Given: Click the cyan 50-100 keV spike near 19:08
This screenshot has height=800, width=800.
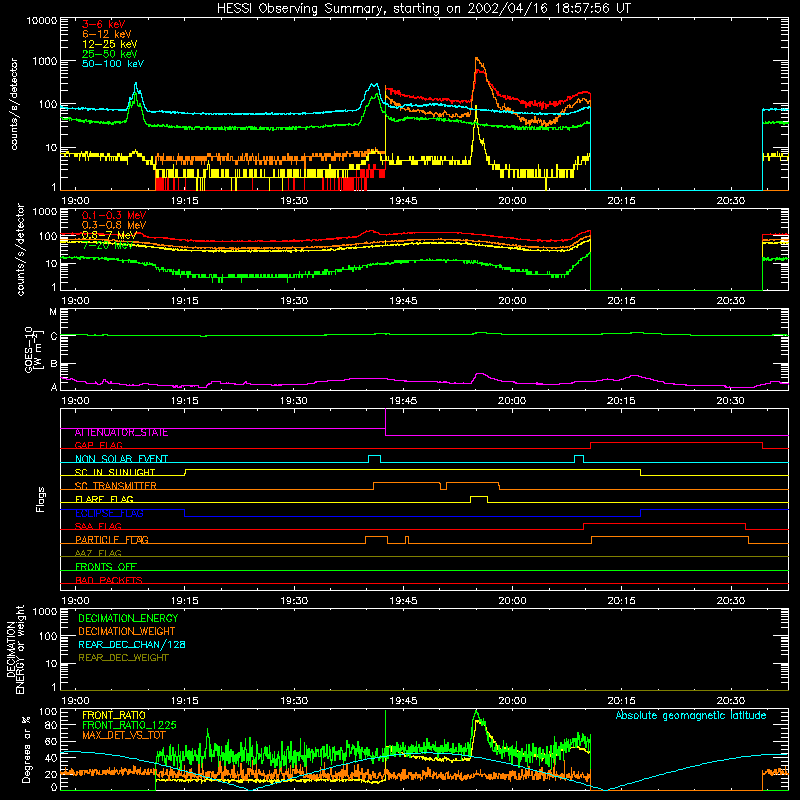Looking at the screenshot, I should (136, 84).
